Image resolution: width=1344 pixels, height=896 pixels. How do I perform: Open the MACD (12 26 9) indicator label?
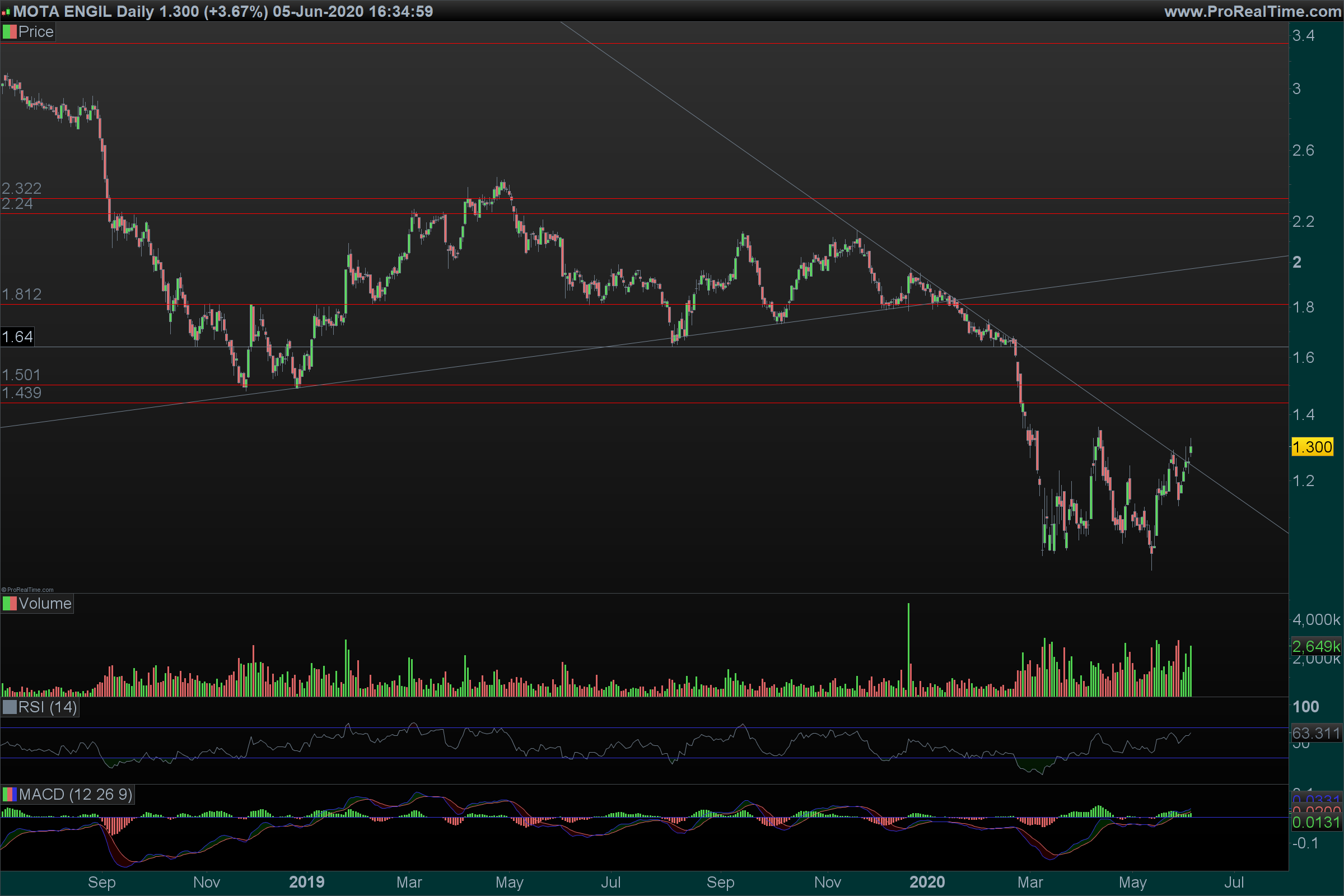point(75,794)
